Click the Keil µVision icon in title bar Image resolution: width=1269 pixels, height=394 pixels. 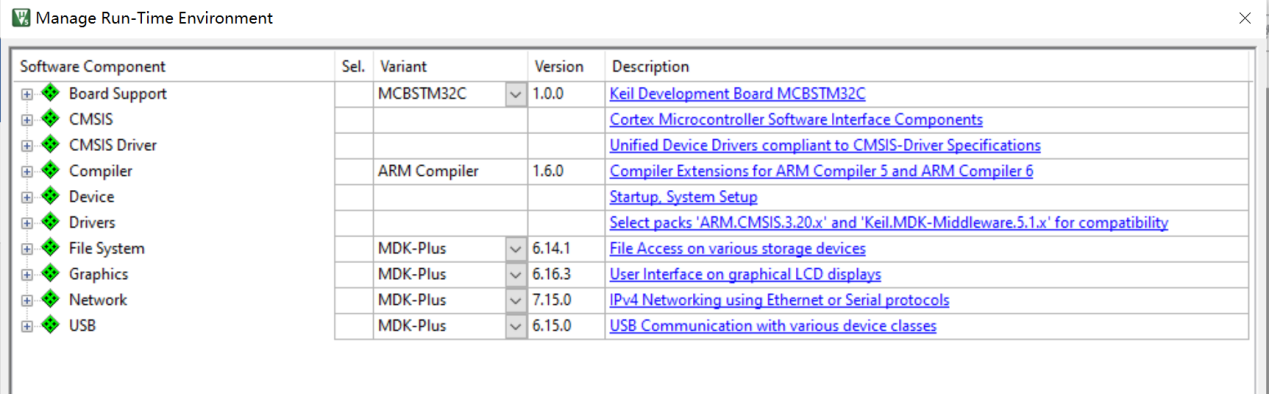point(19,18)
